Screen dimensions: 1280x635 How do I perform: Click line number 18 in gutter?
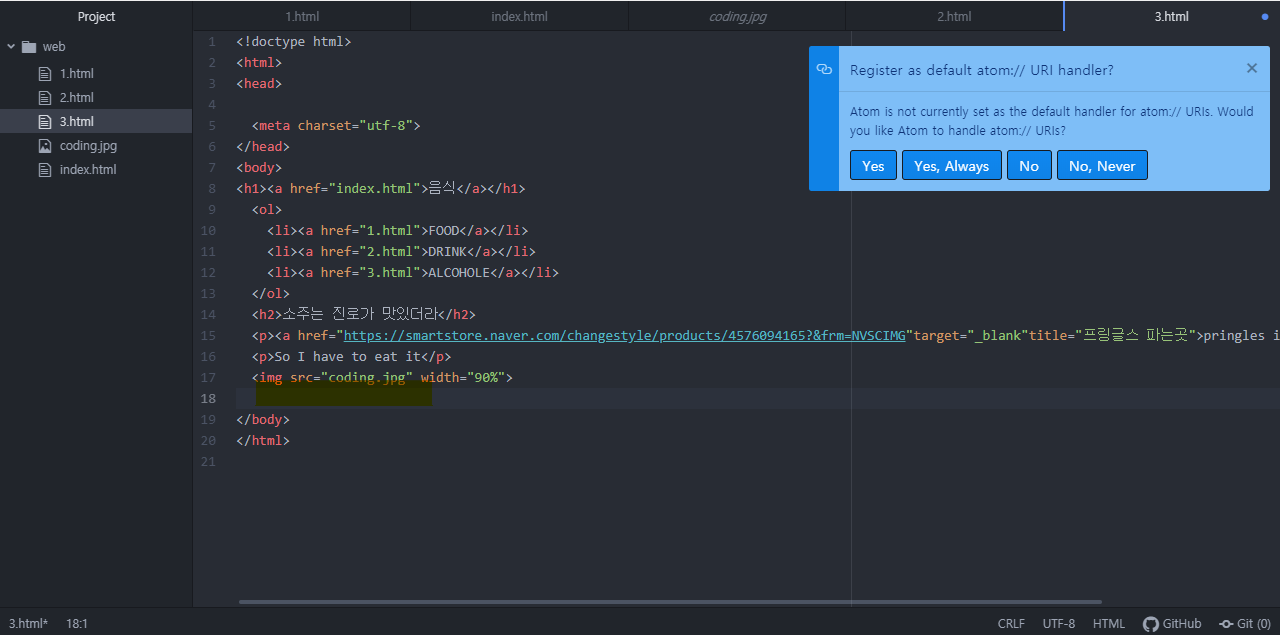[x=208, y=399]
